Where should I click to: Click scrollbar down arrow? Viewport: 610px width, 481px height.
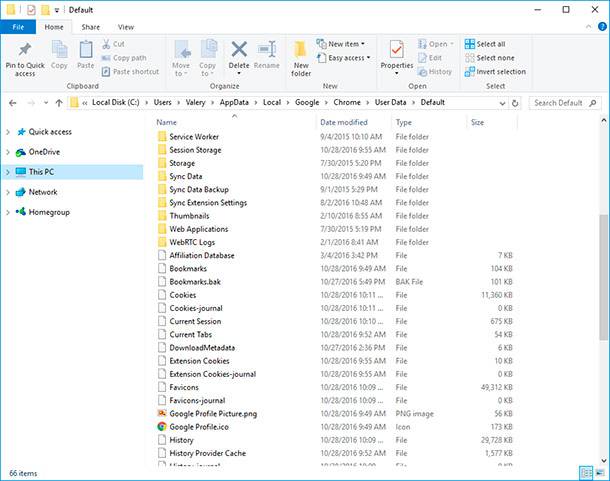coord(603,461)
